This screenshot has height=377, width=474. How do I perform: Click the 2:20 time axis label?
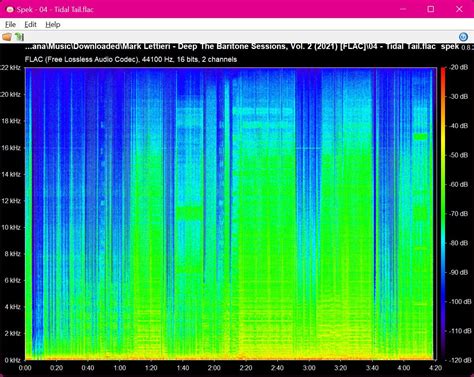point(246,368)
